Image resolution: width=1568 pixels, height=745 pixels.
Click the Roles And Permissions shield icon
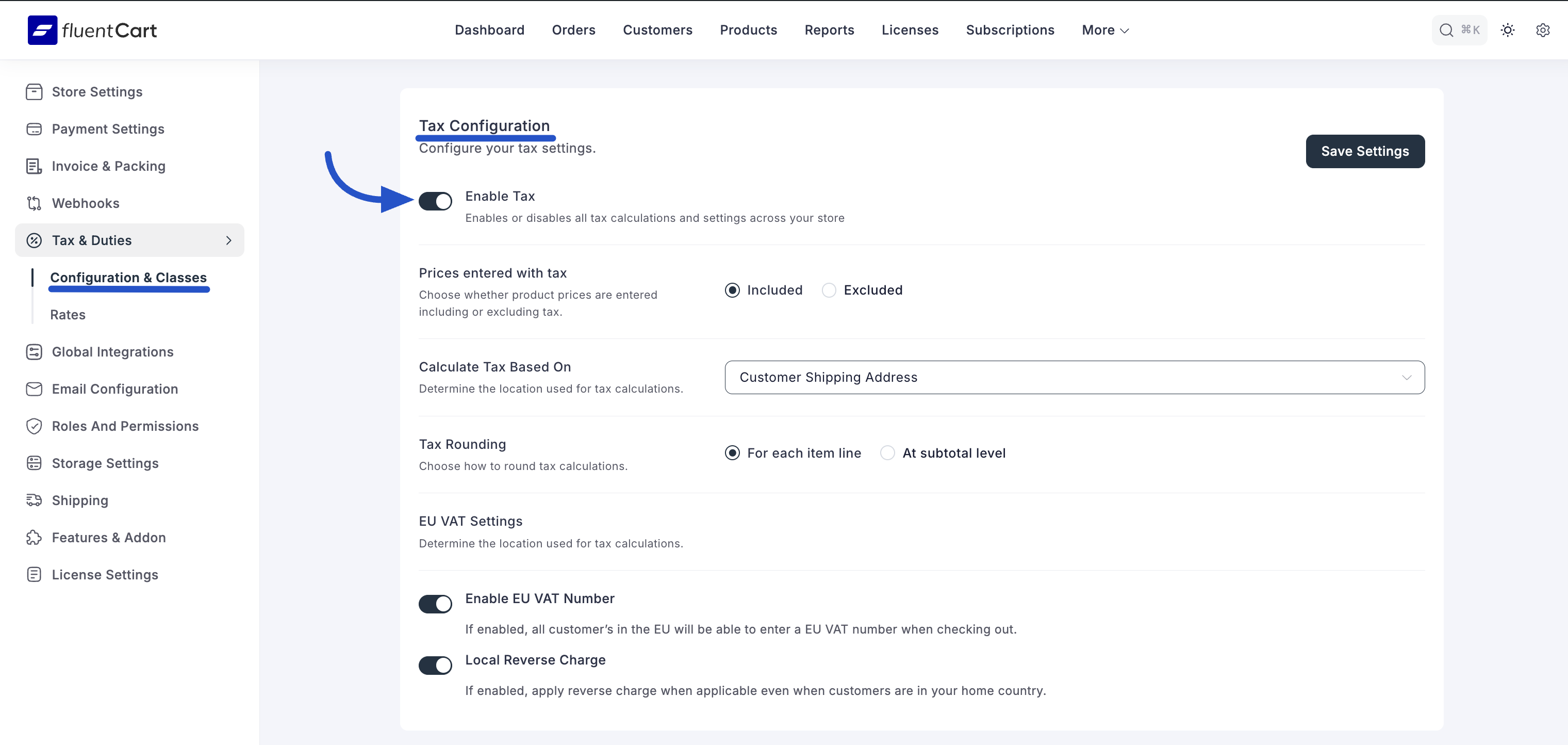[34, 426]
